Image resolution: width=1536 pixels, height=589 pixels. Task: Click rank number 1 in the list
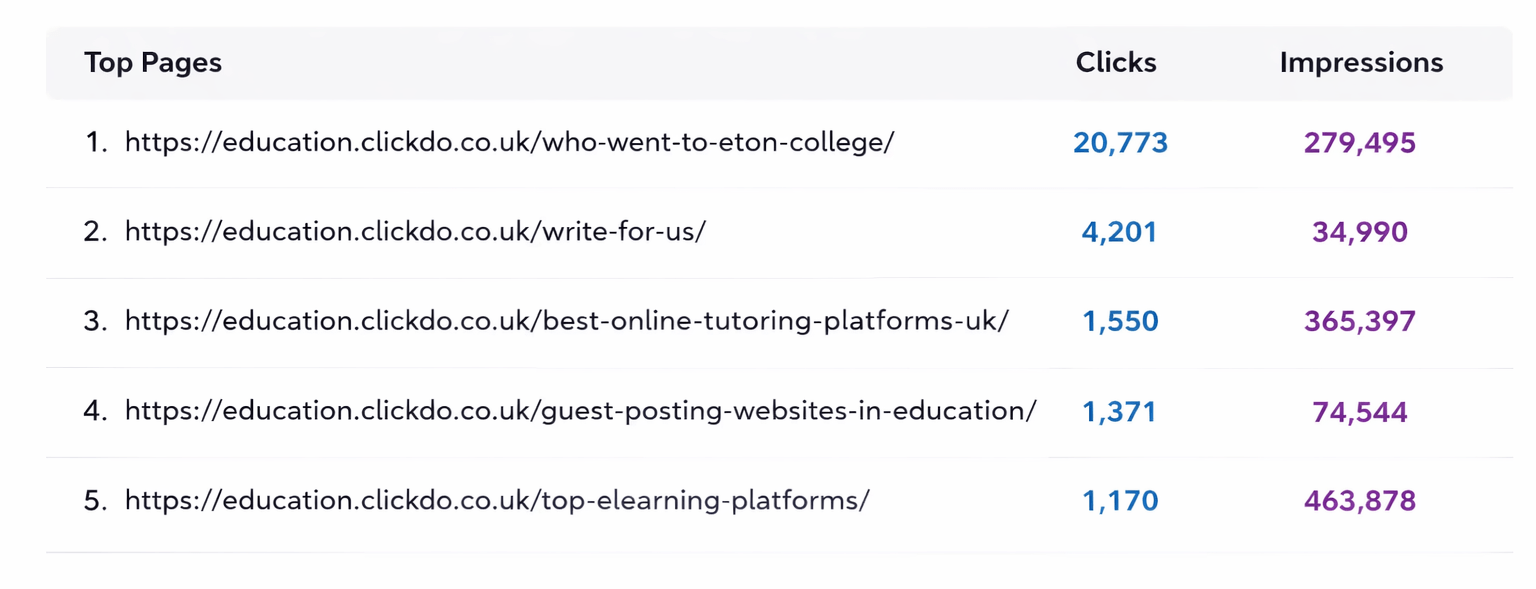pos(95,143)
